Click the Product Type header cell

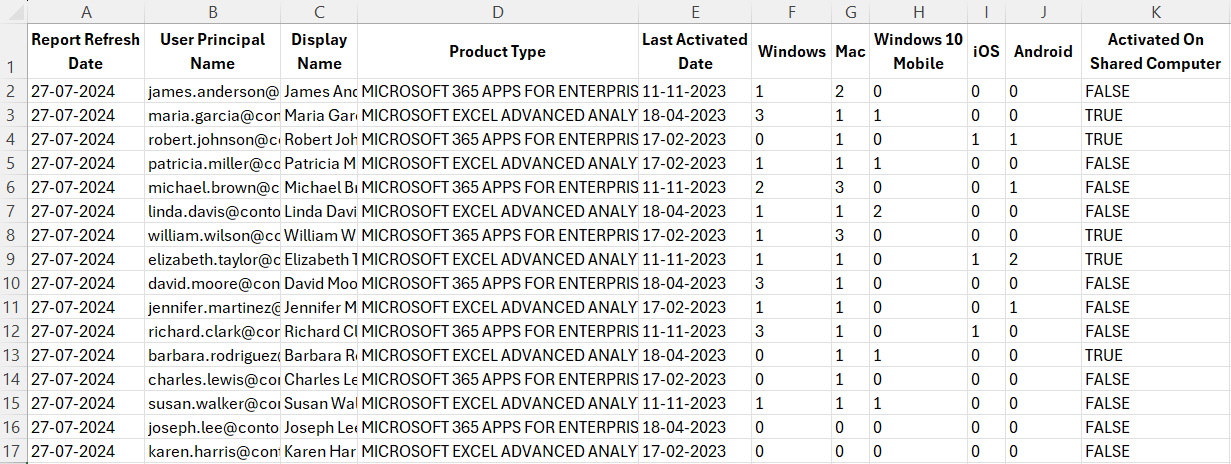tap(497, 51)
